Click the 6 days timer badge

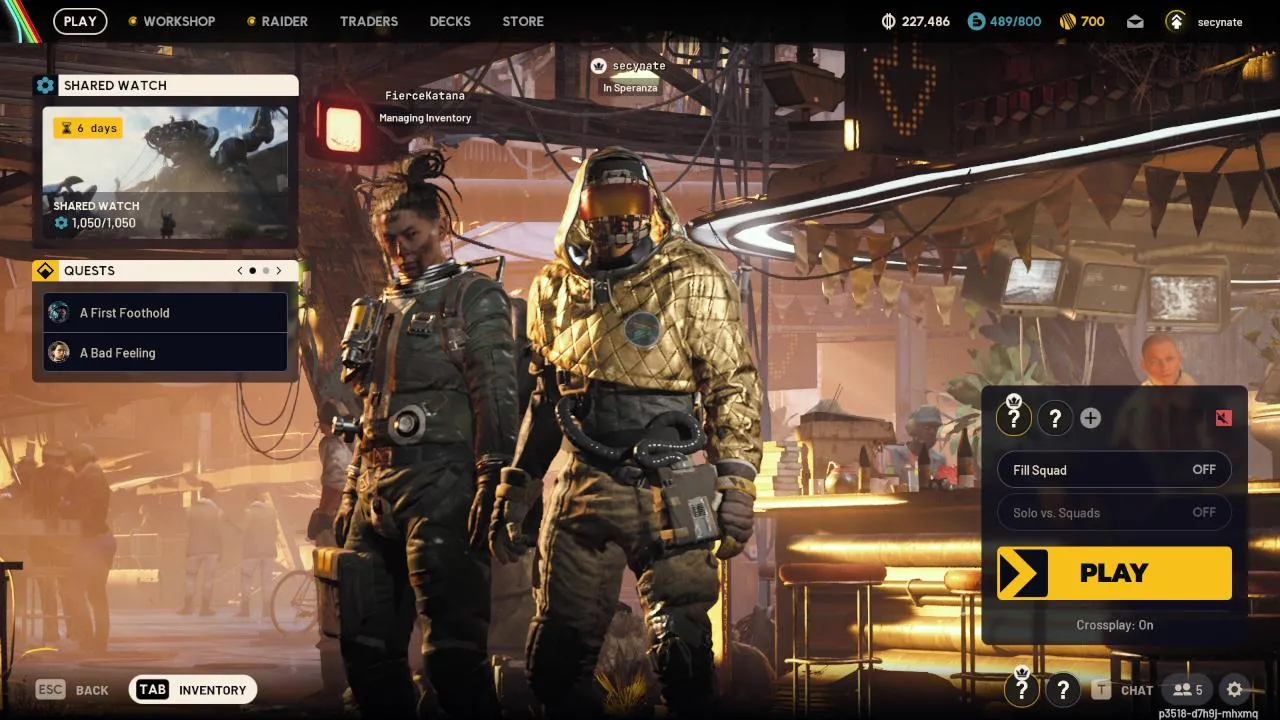pyautogui.click(x=88, y=128)
